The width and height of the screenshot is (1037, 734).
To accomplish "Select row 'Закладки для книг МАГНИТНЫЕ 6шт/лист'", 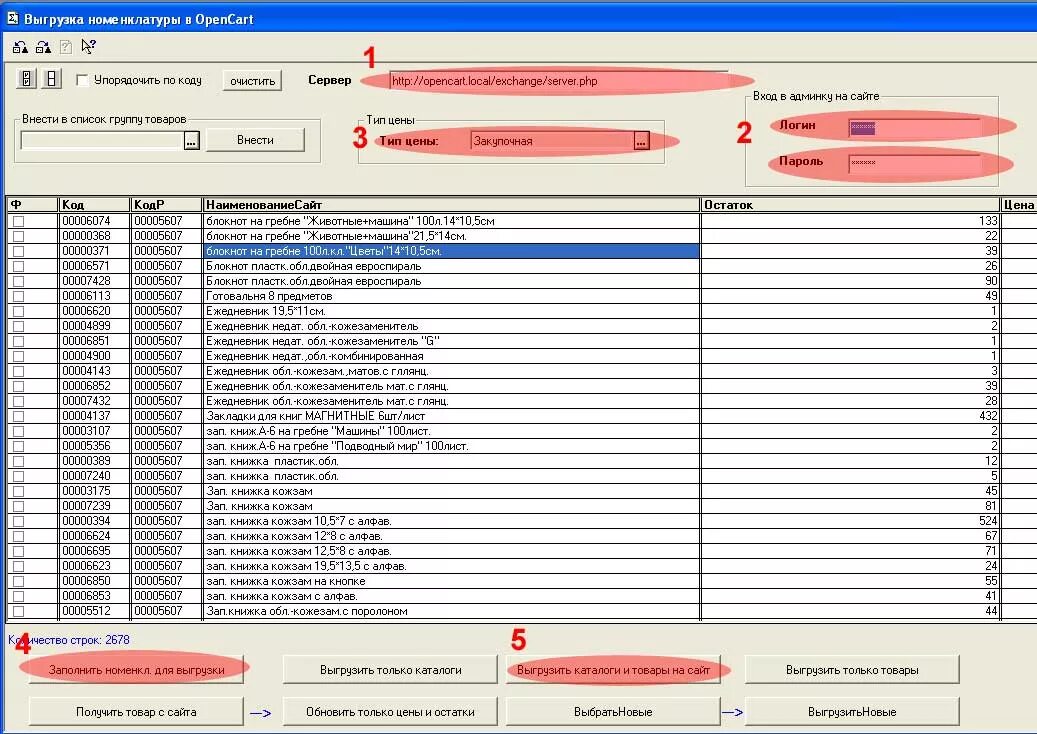I will pos(452,416).
